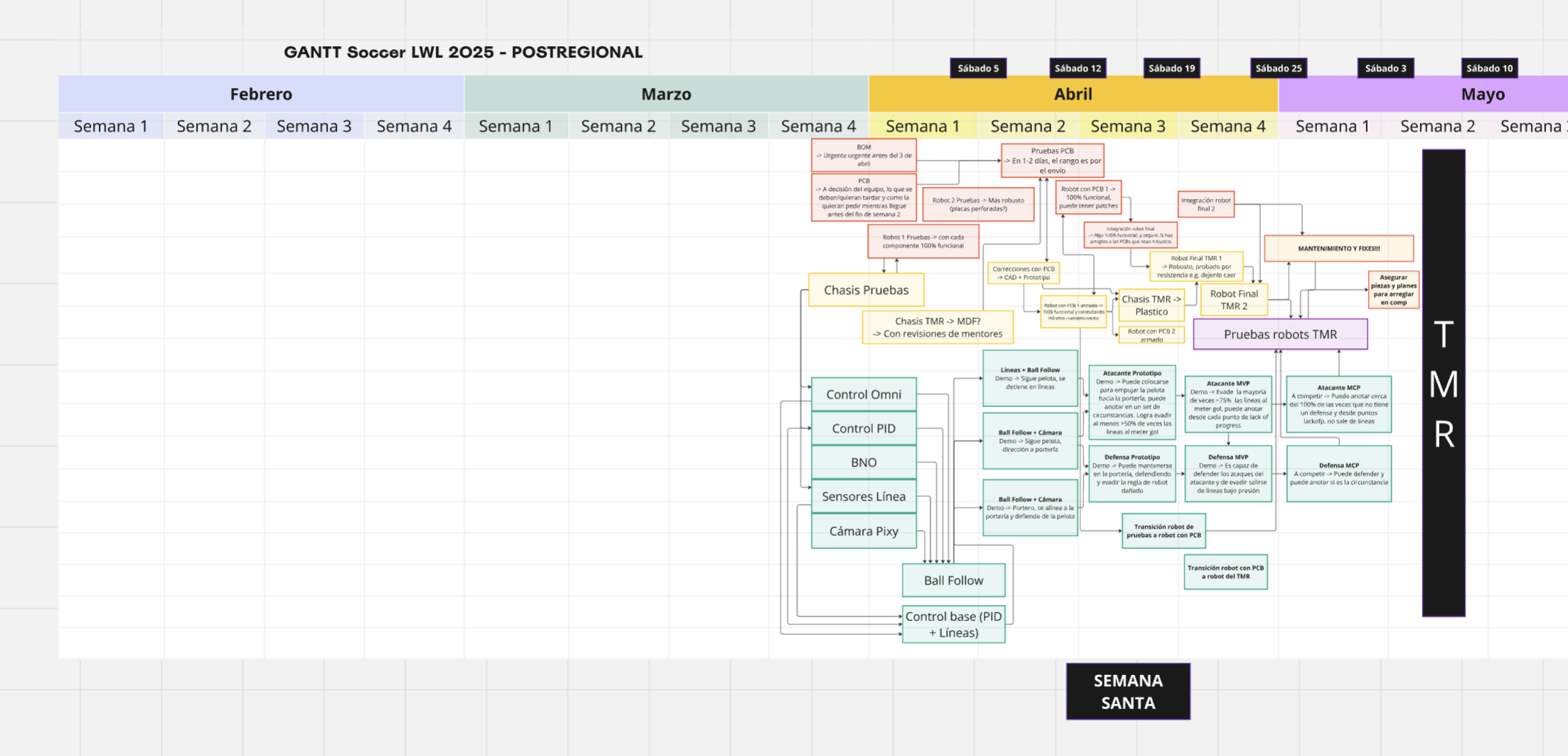Select the BNO card

click(x=864, y=463)
